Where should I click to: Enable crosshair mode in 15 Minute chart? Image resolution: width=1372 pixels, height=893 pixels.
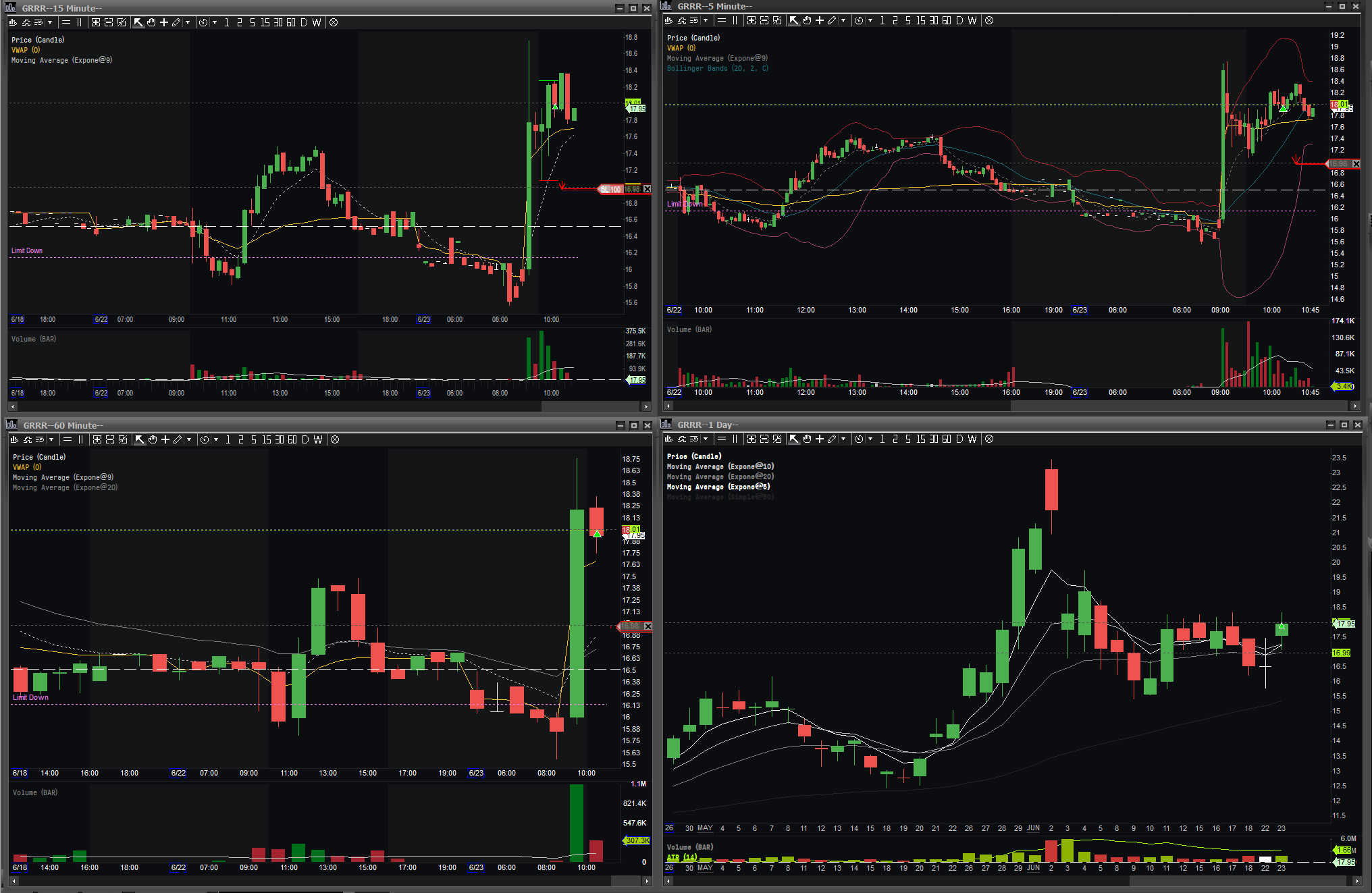click(x=164, y=22)
